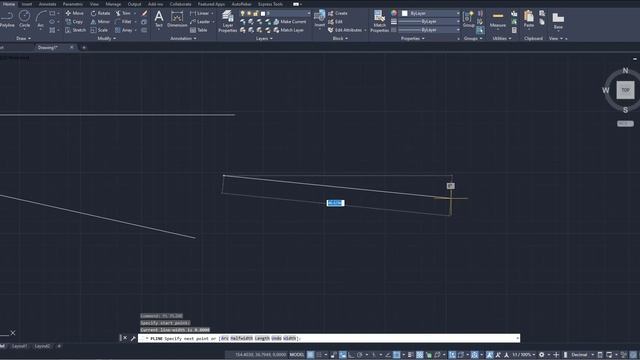Toggle the layer freeze sun icon

[249, 13]
